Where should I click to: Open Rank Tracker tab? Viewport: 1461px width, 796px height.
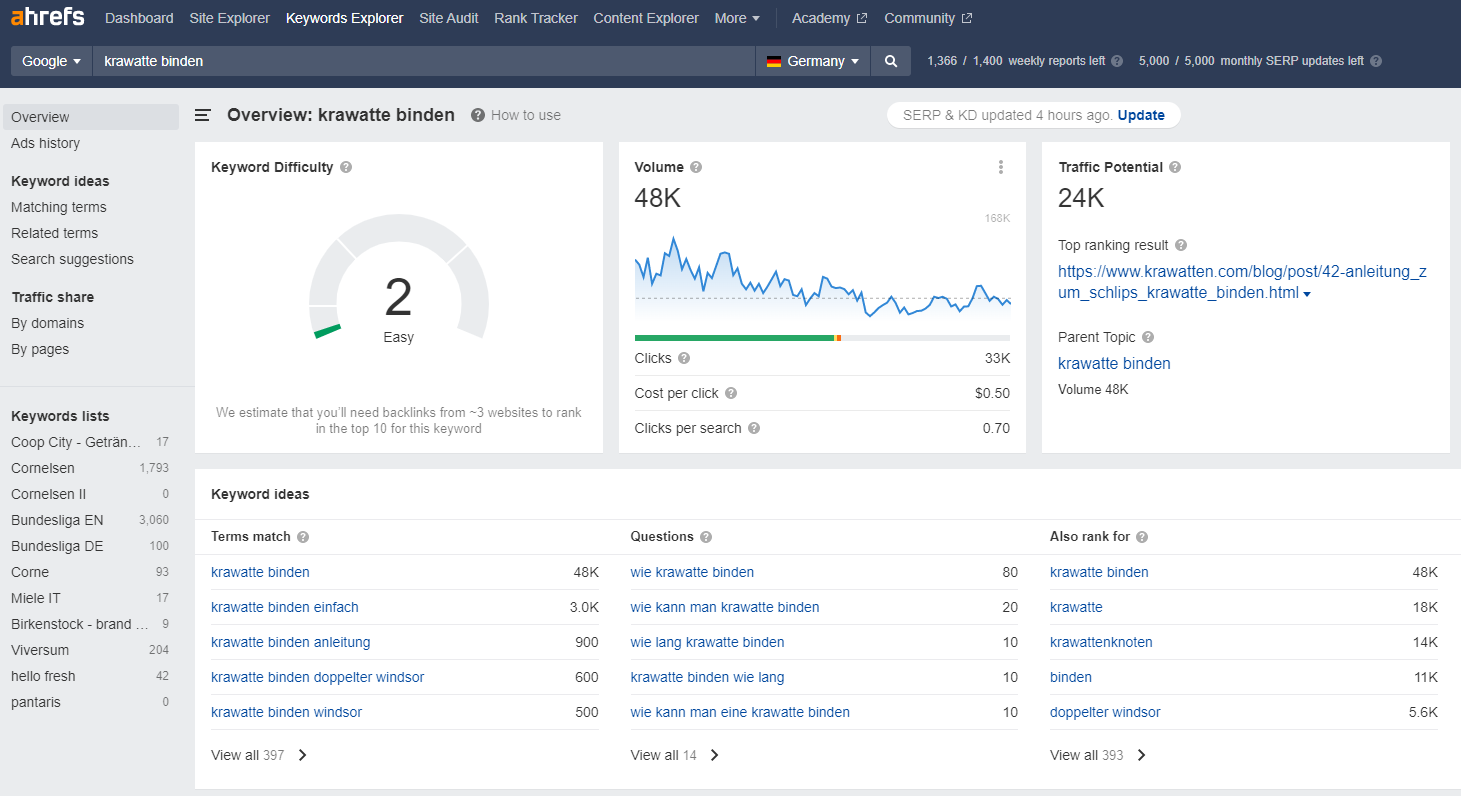(x=536, y=18)
